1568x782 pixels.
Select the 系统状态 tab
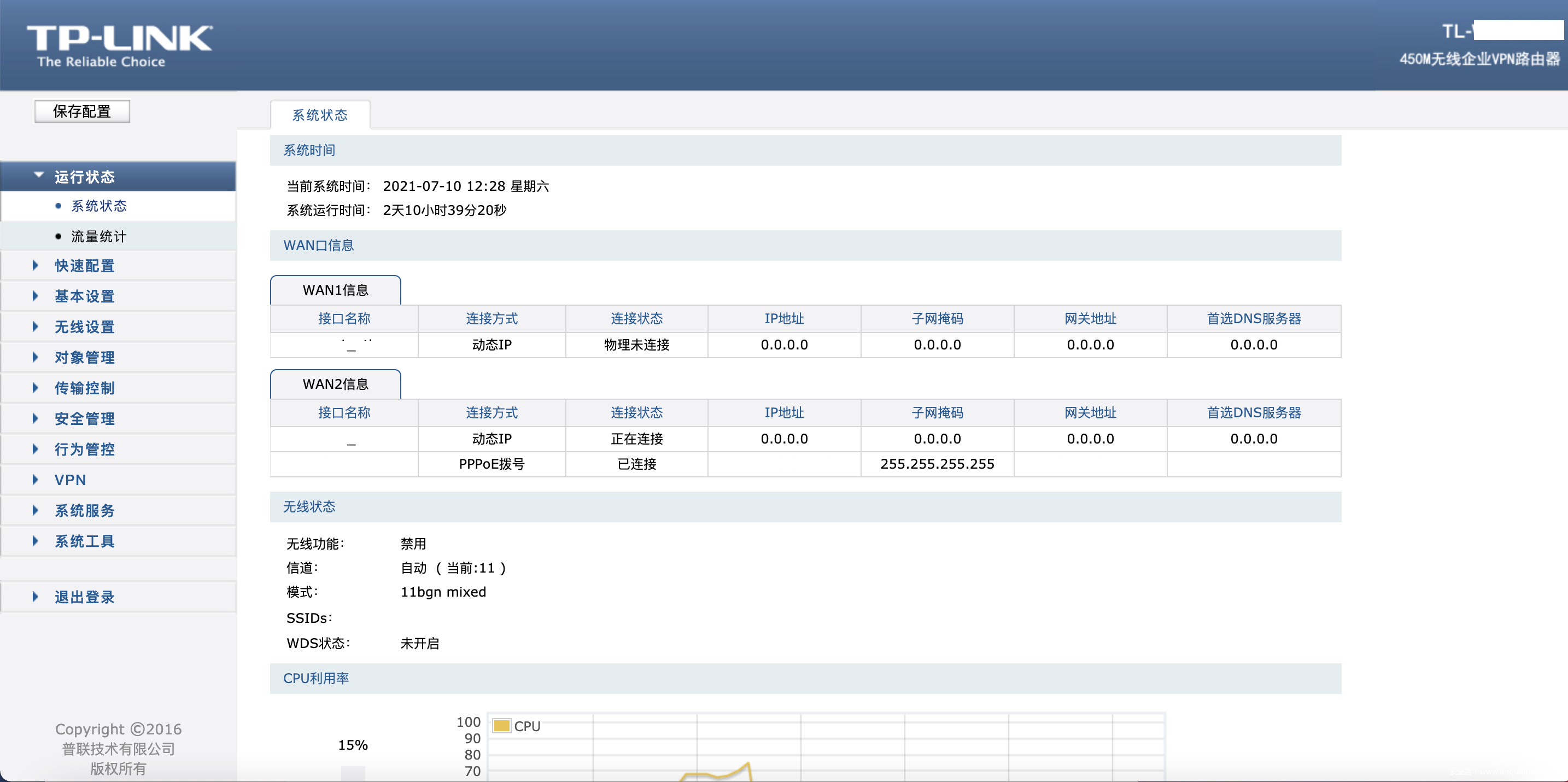(x=320, y=115)
